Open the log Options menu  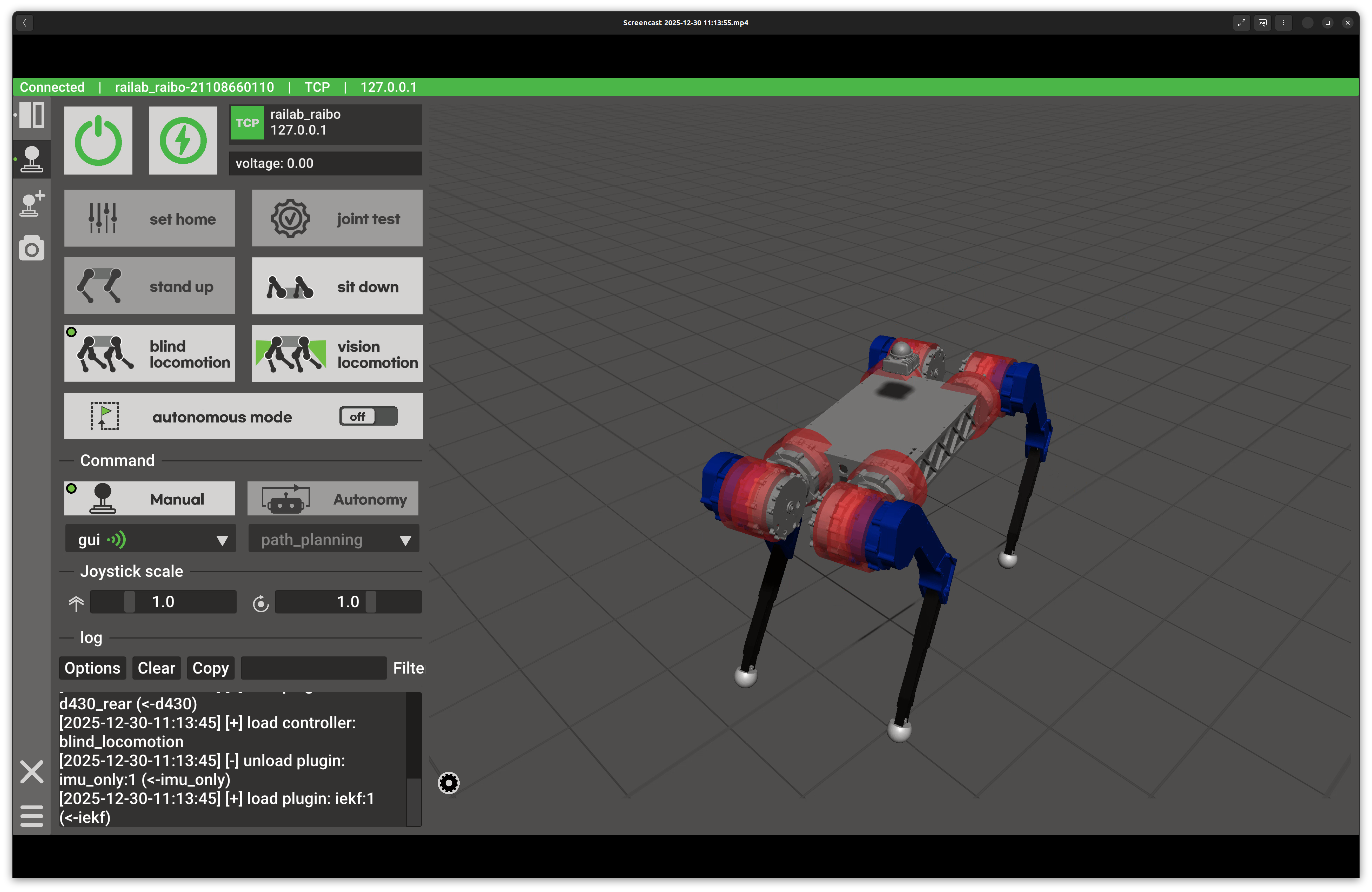(92, 668)
